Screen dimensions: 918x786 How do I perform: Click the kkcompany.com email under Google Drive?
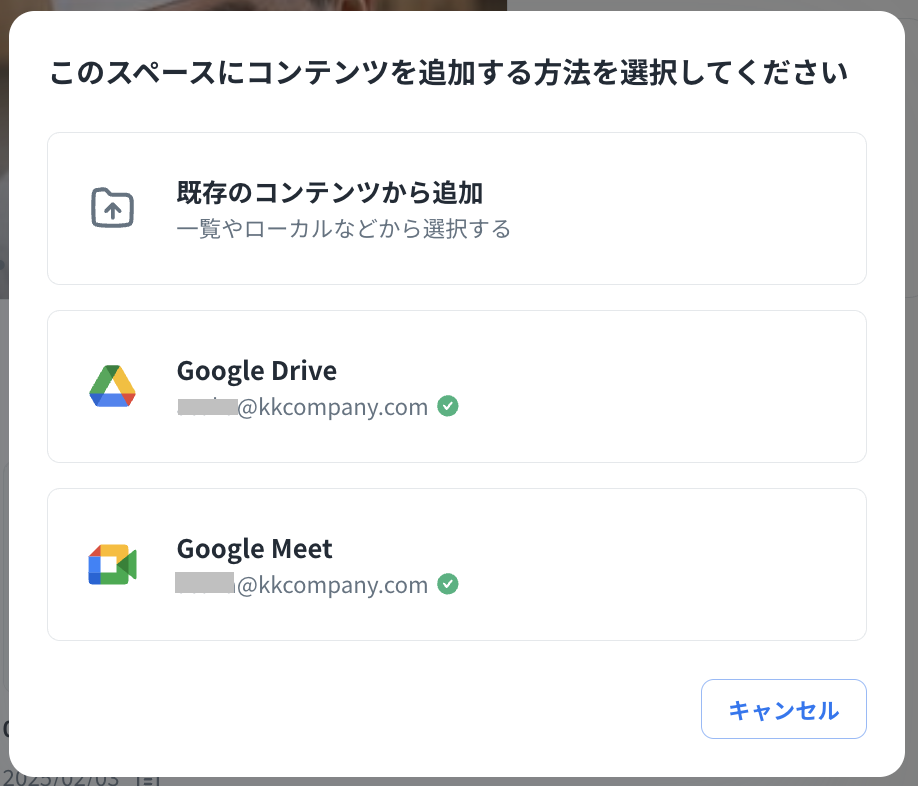click(332, 407)
